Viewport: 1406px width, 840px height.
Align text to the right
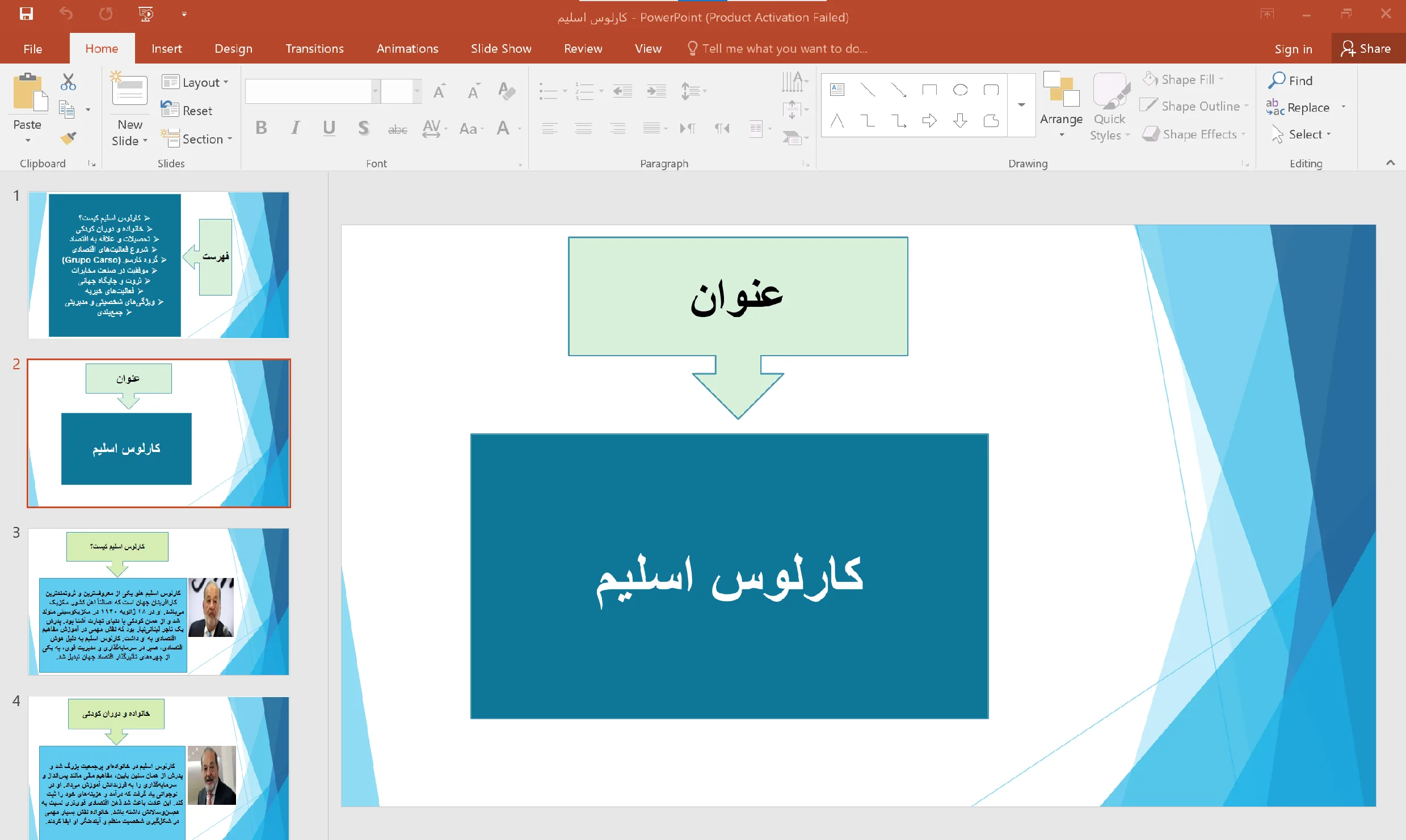click(x=617, y=129)
